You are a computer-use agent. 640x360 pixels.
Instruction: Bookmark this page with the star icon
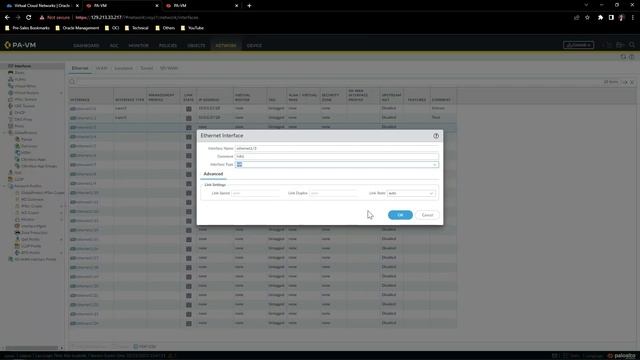pyautogui.click(x=587, y=18)
